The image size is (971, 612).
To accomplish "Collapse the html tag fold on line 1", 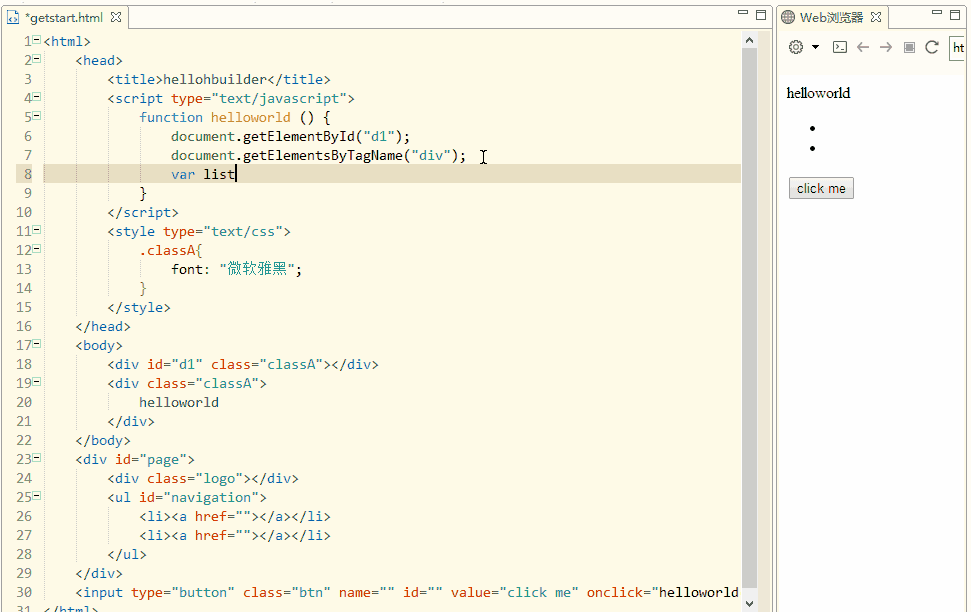I will pyautogui.click(x=37, y=40).
